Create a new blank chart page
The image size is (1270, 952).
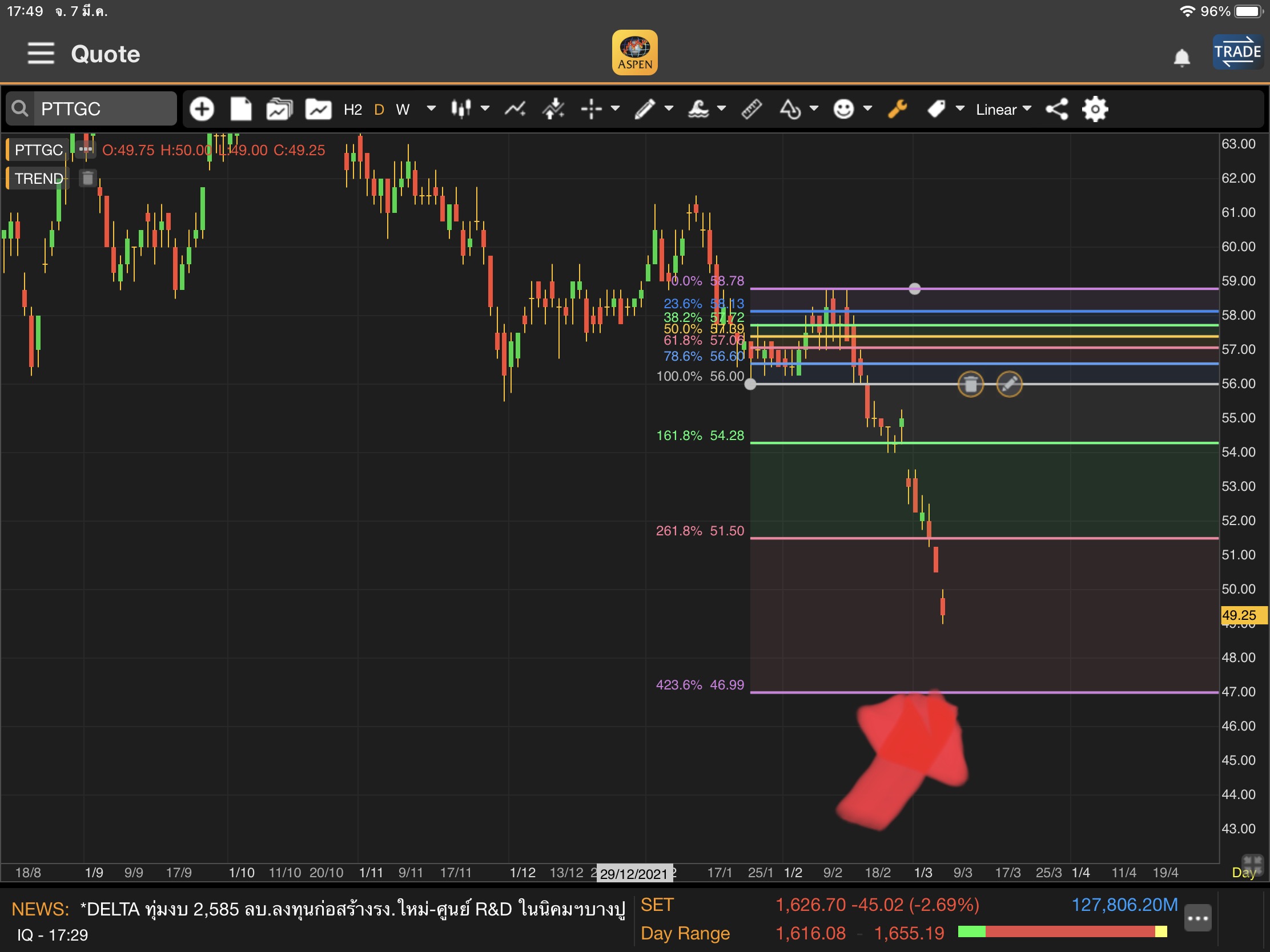click(x=240, y=109)
